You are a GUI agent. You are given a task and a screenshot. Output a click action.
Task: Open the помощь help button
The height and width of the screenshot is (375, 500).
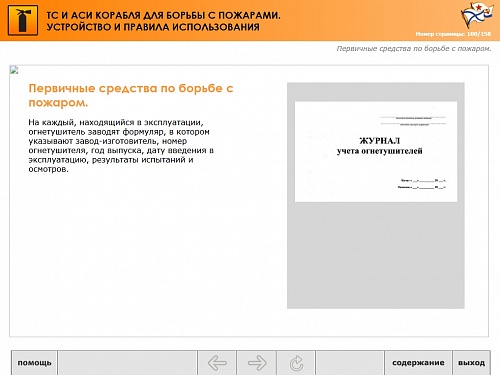(34, 363)
